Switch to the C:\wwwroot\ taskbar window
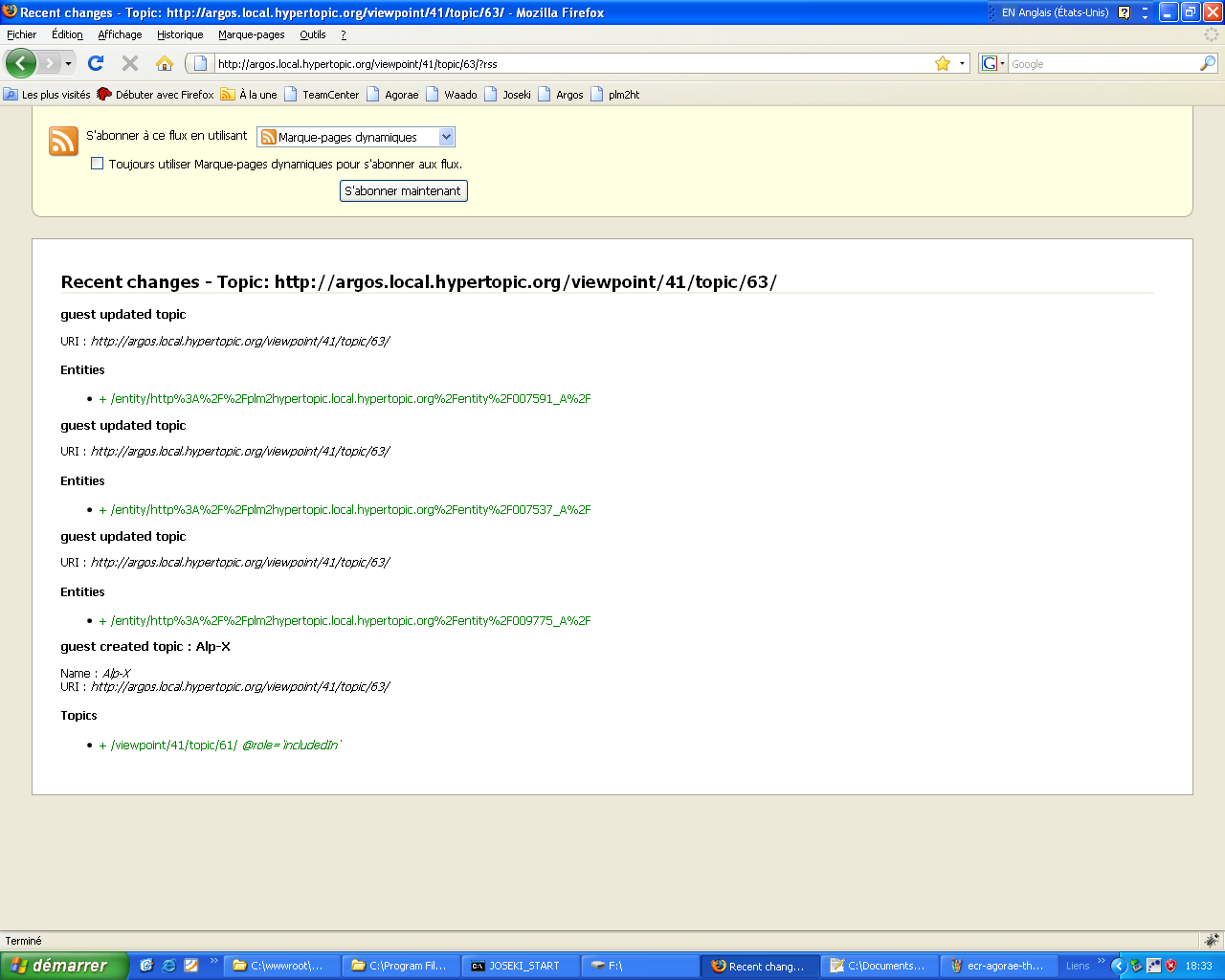Screen dimensions: 1225x980 (x=280, y=966)
